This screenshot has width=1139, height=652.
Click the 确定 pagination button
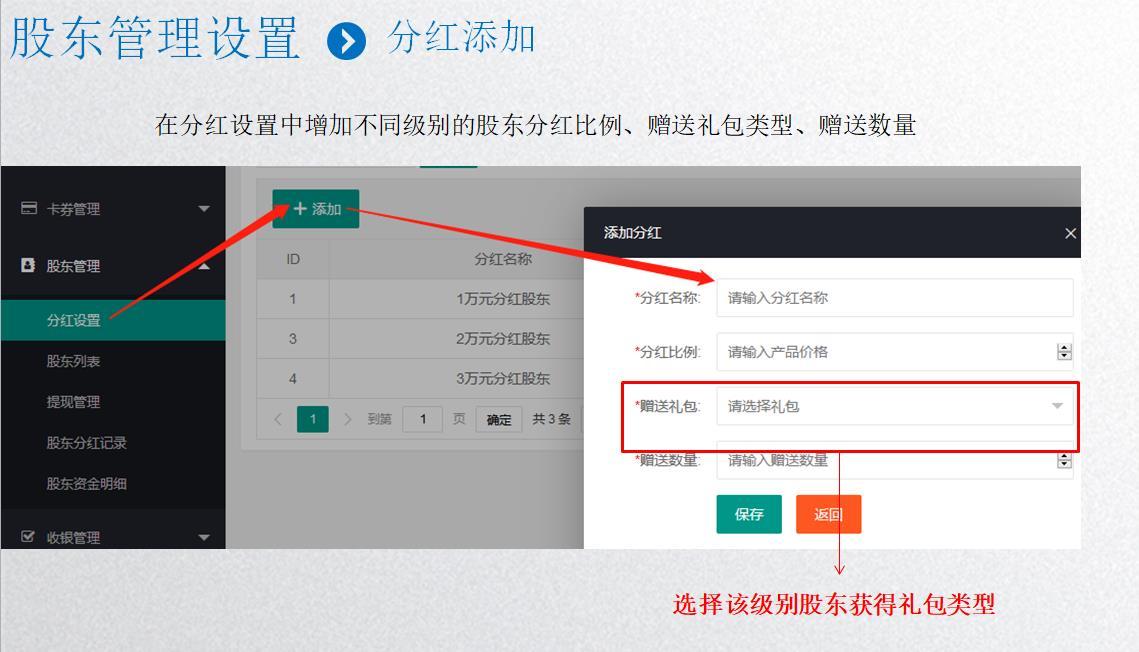498,419
